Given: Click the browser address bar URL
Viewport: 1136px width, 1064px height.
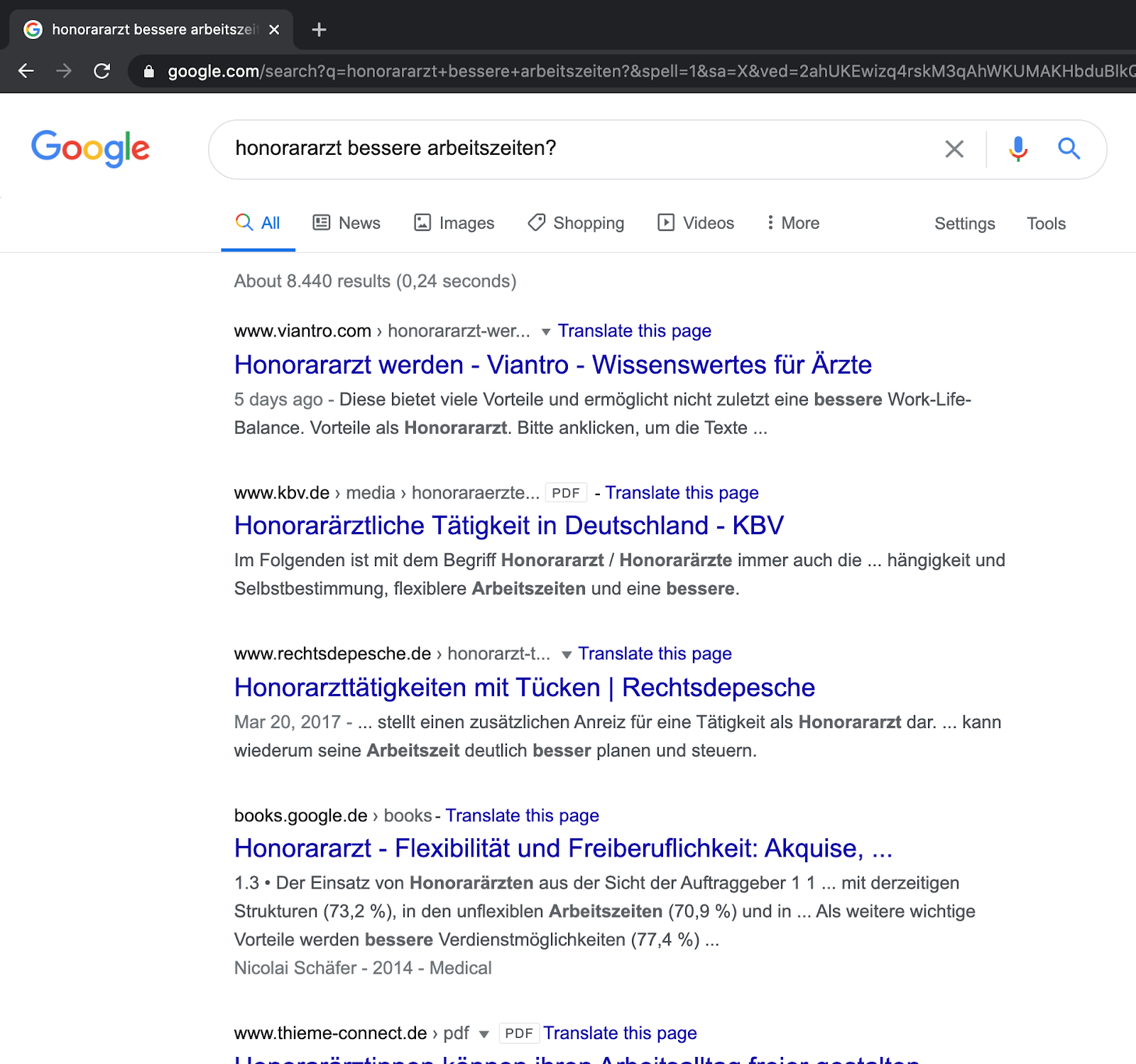Looking at the screenshot, I should point(650,71).
